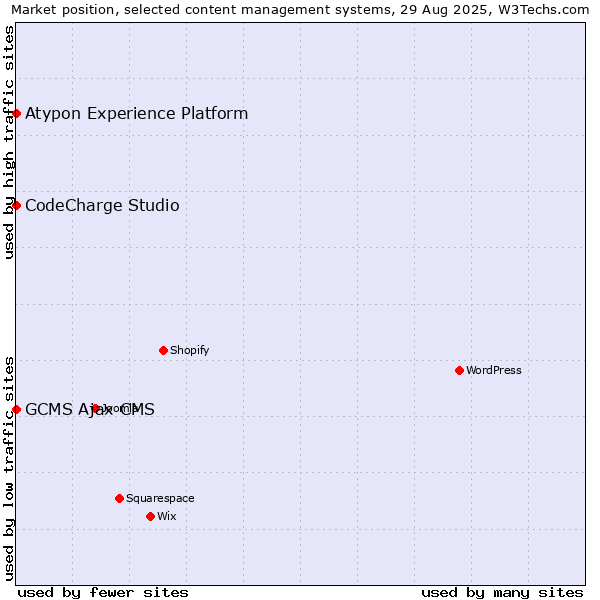600x600 pixels.
Task: Click the "used by high traffic sites" axis label
Action: [x=8, y=142]
